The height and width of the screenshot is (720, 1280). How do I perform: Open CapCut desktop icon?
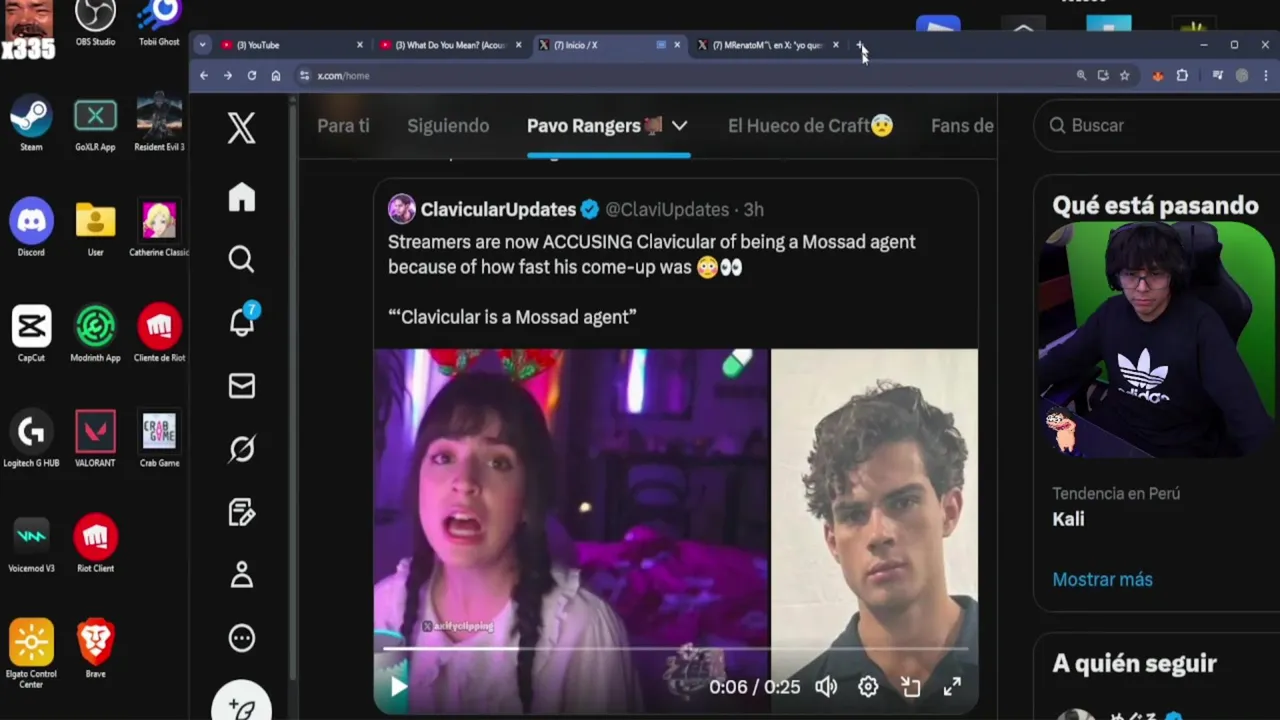(31, 334)
